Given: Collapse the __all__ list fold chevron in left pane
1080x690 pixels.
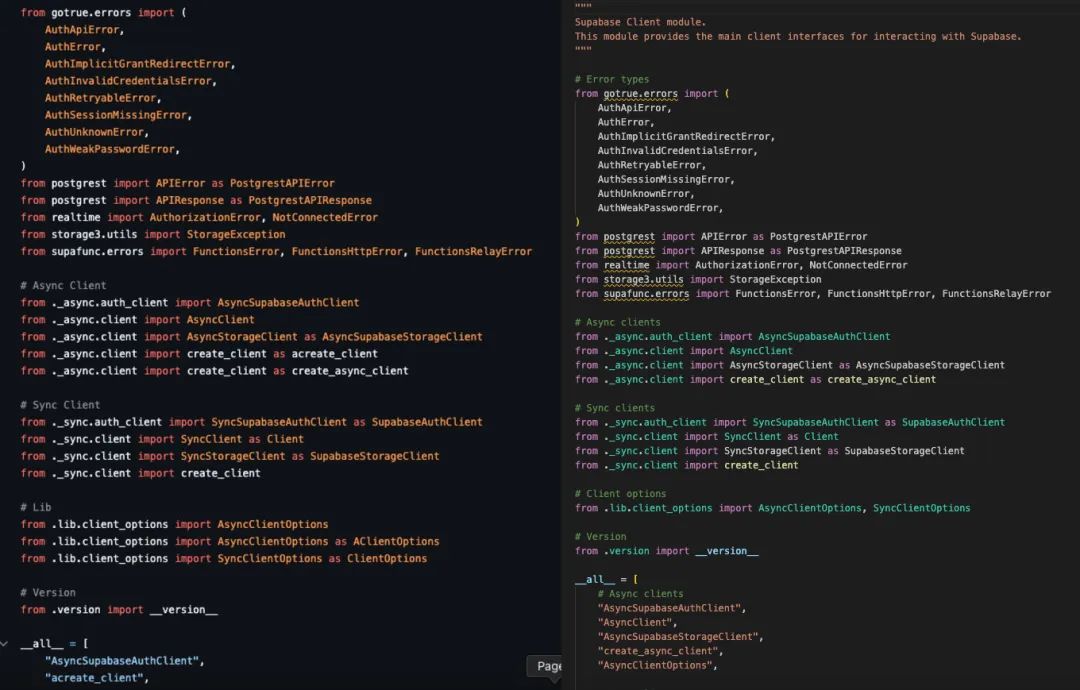Looking at the screenshot, I should (x=5, y=644).
